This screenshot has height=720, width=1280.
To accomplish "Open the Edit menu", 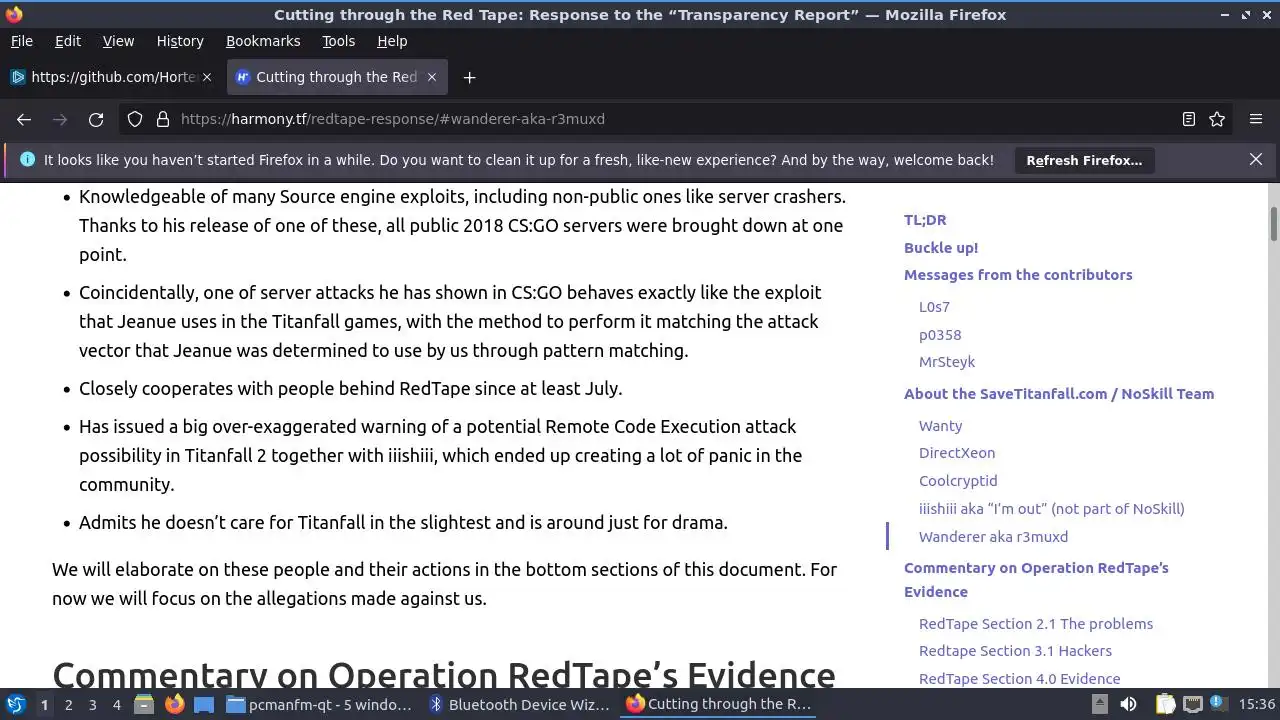I will coord(68,41).
